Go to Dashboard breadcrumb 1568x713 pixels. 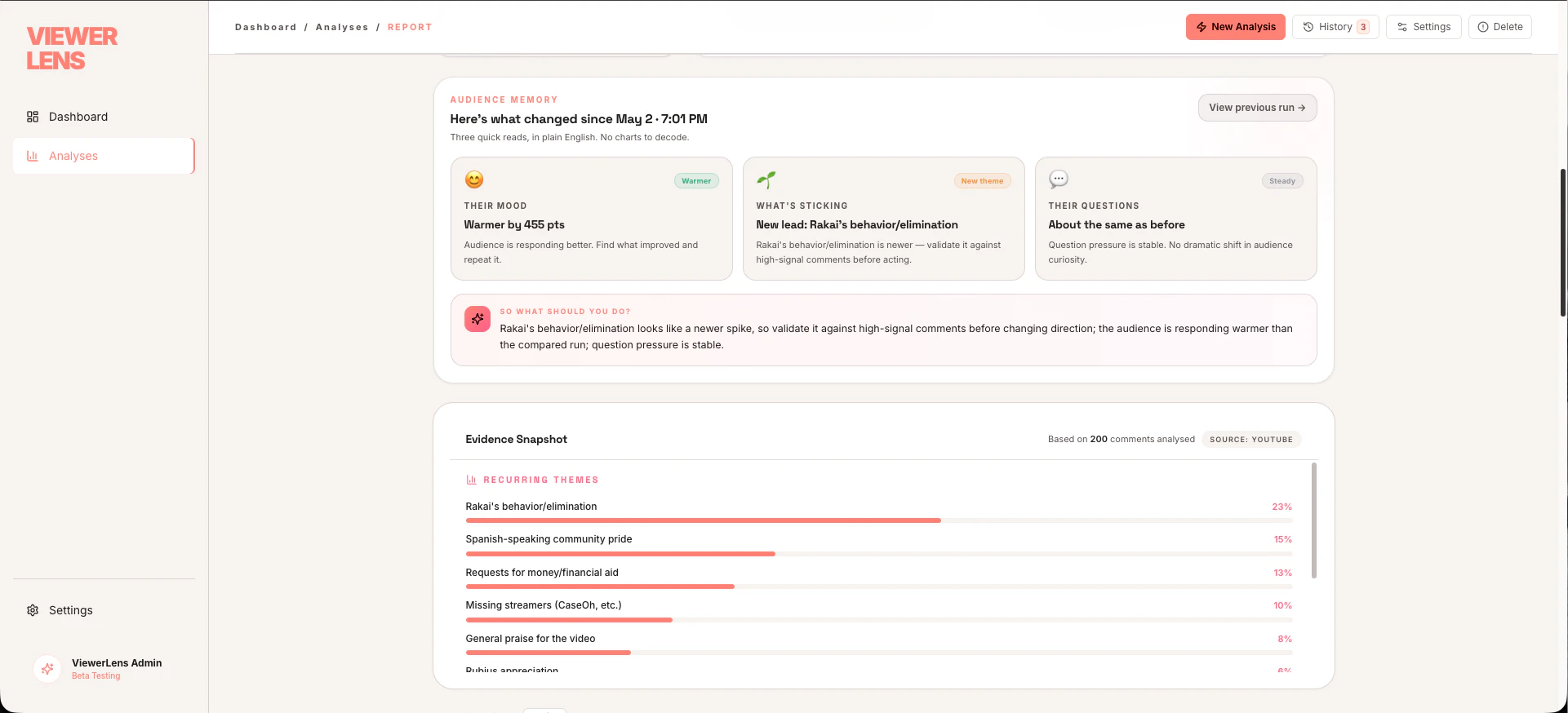pos(266,27)
